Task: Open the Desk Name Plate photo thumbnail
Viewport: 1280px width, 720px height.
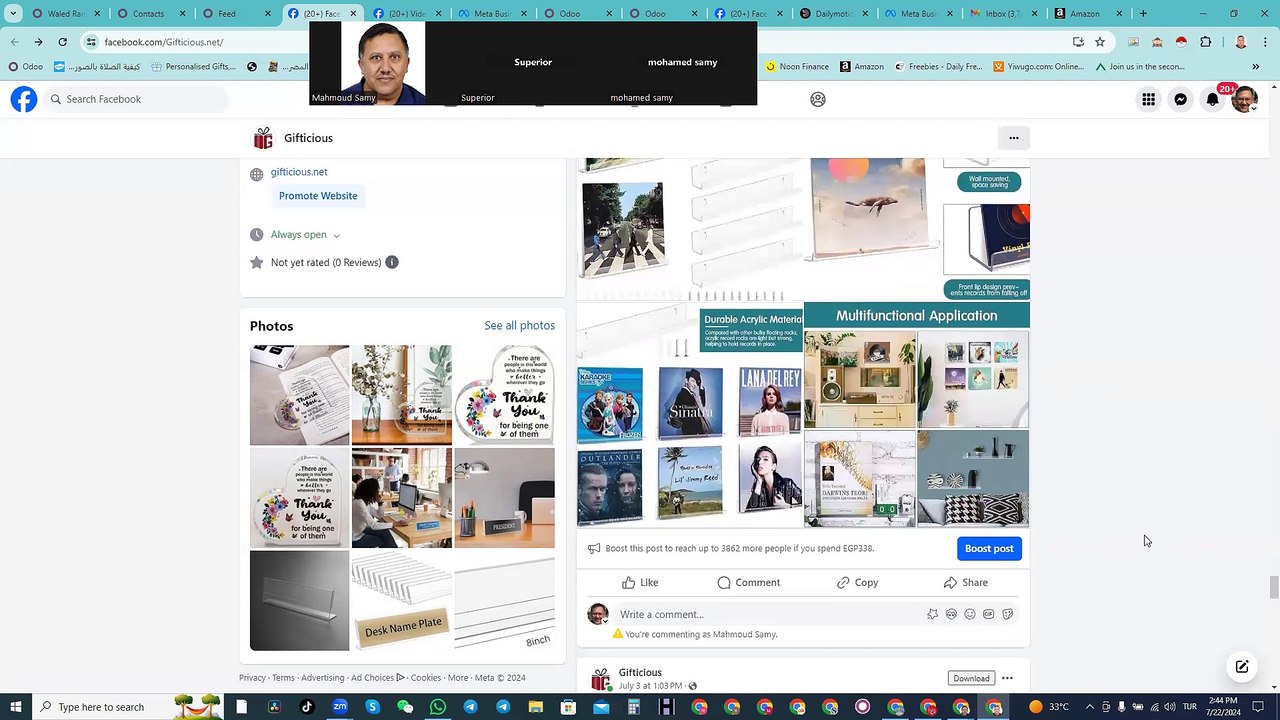Action: [x=402, y=601]
